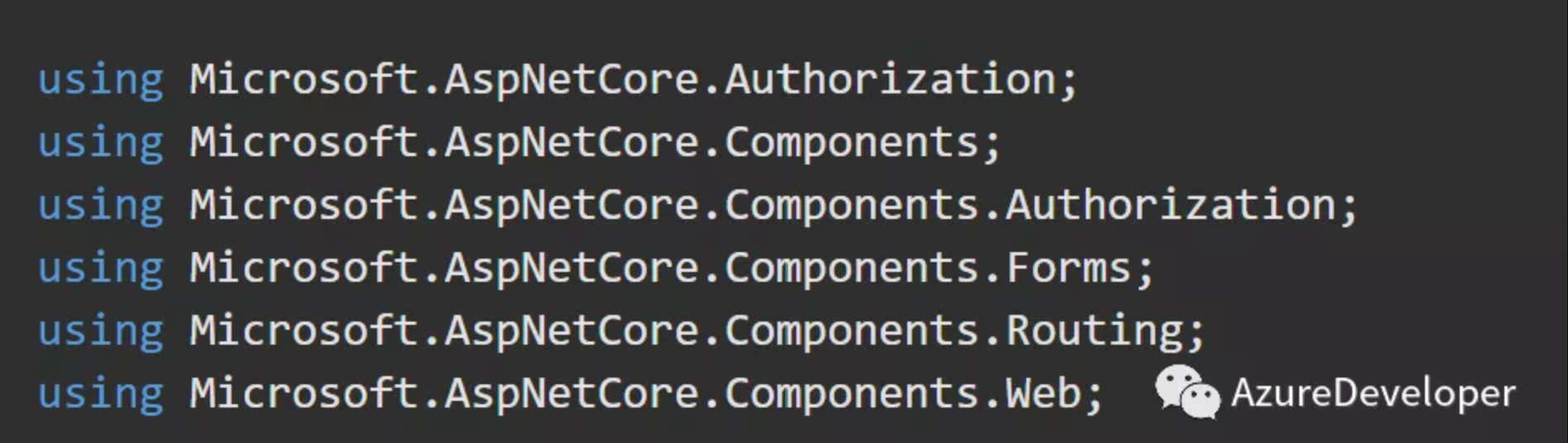
Task: Click 'AspNetCore' on the second code line
Action: coord(572,144)
